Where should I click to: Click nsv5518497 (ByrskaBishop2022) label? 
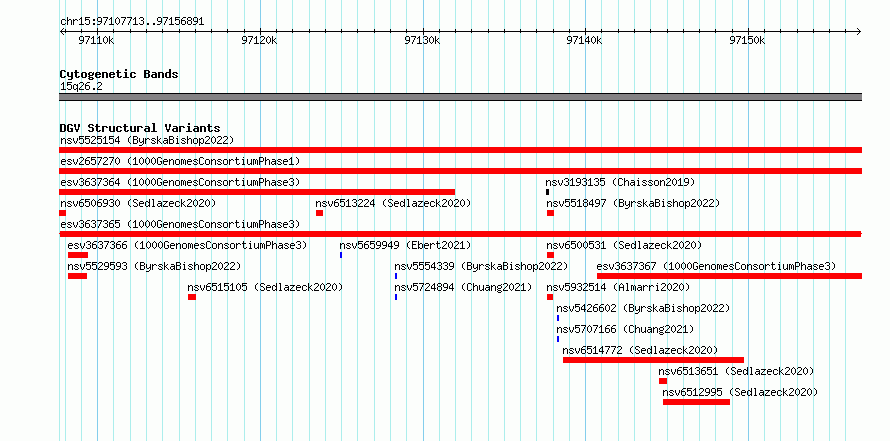click(x=633, y=203)
